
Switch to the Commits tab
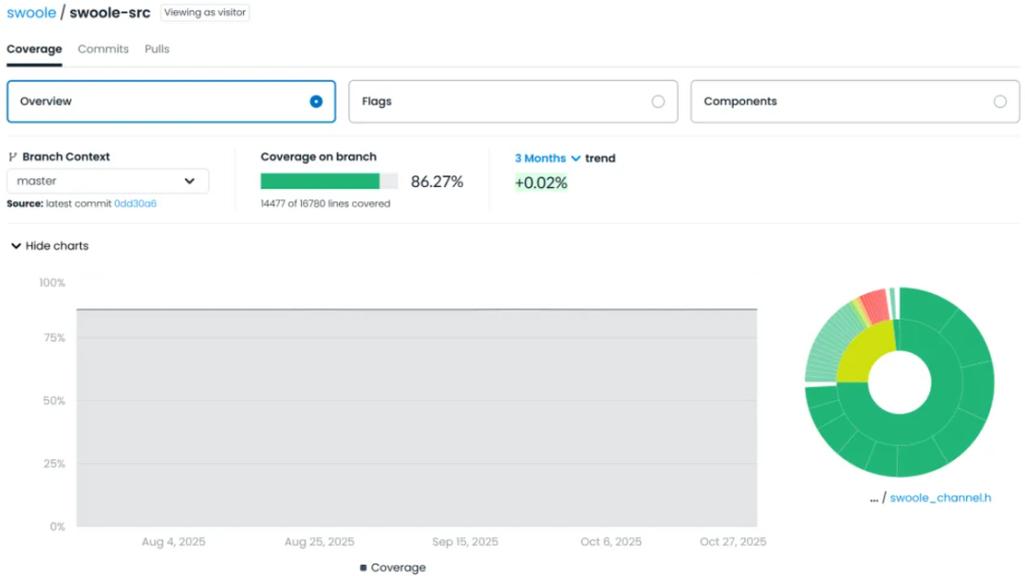click(x=103, y=49)
